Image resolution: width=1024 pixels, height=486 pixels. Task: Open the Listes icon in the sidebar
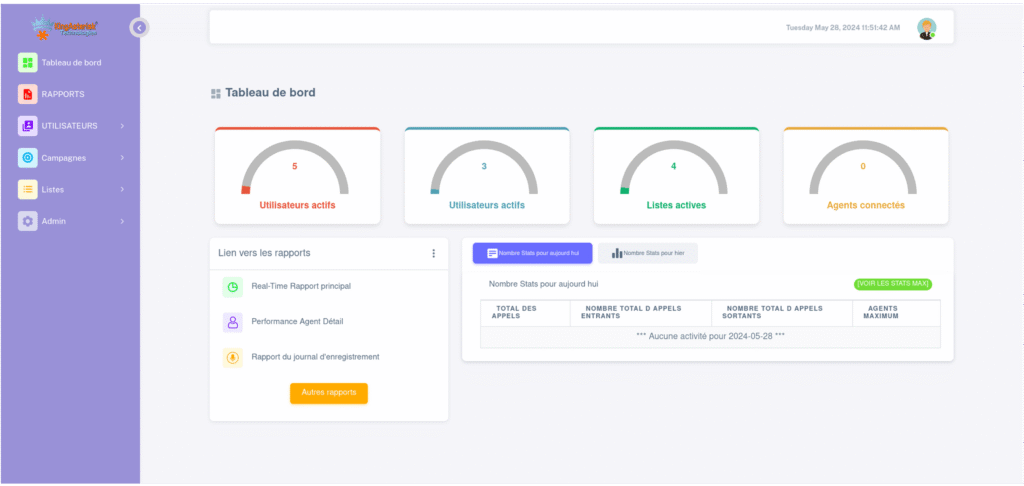pos(28,189)
